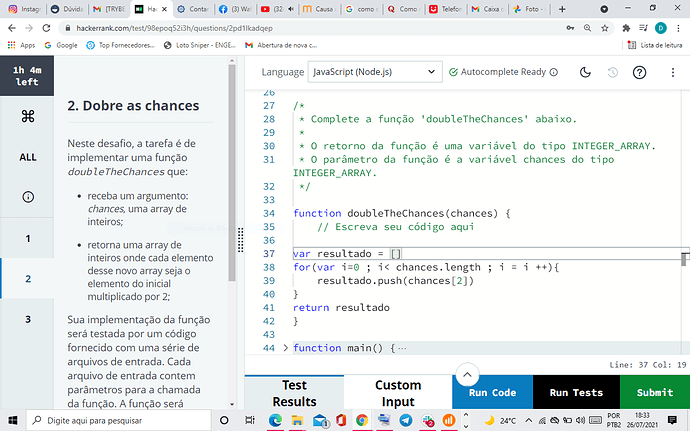Expand the results panel with up chevron
Image resolution: width=690 pixels, height=431 pixels.
[467, 375]
